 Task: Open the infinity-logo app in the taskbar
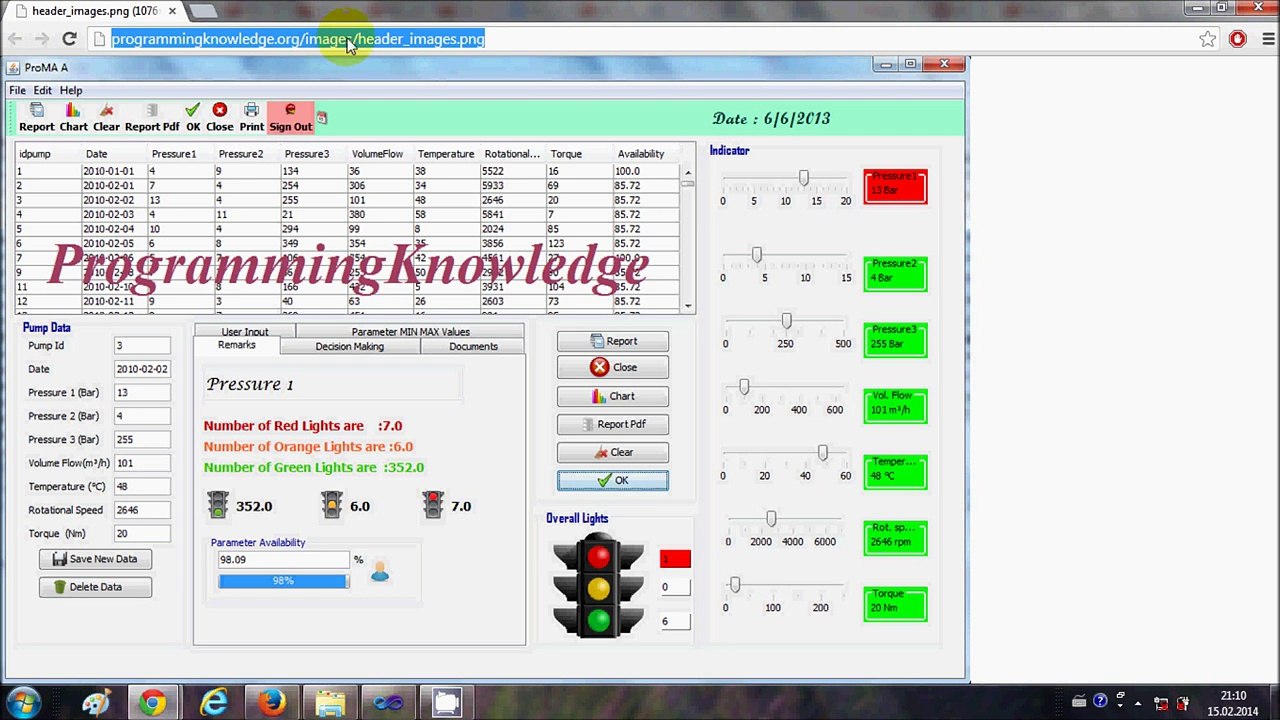[x=387, y=703]
